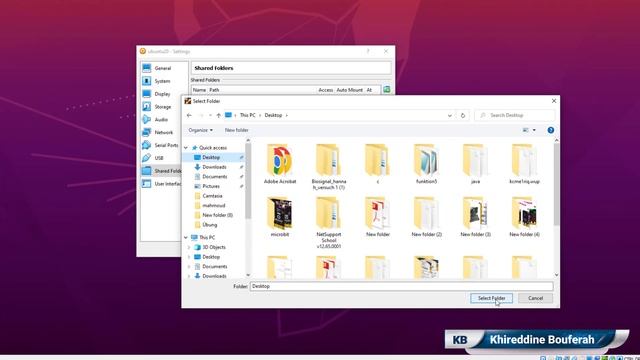Open recent locations dropdown arrow
640x360 pixels.
210,116
